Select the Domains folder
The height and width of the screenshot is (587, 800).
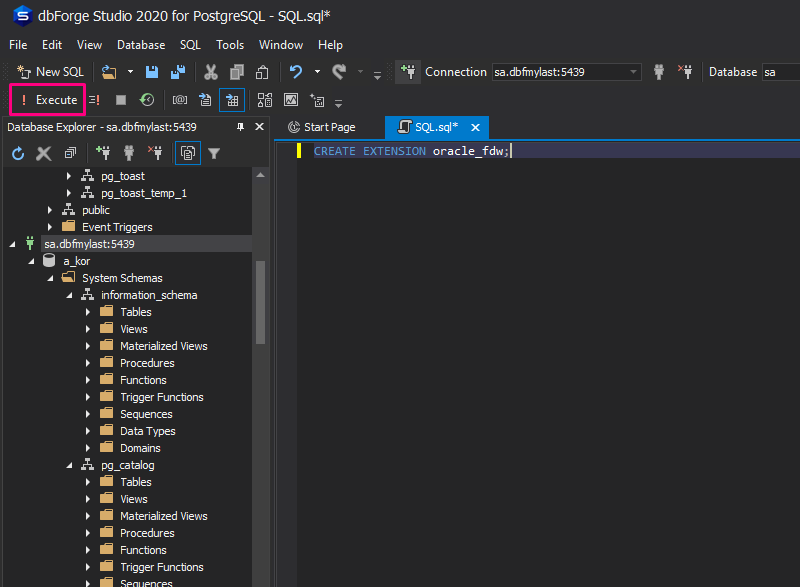(140, 448)
